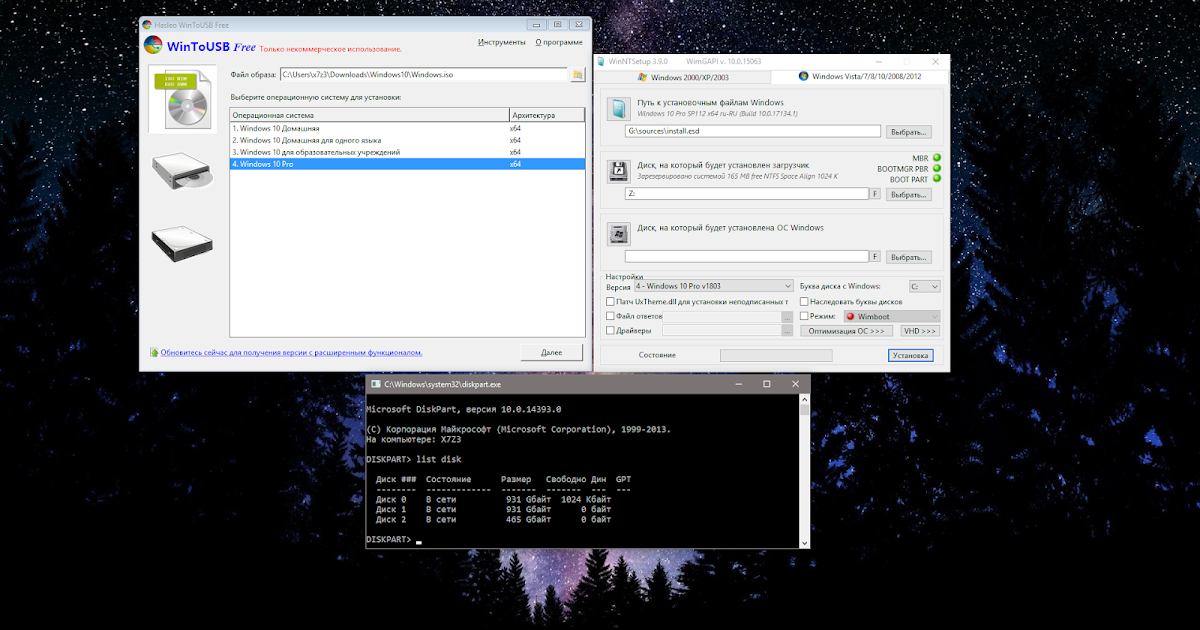Expand the Оптимизация ОС >>> panel

tap(846, 330)
